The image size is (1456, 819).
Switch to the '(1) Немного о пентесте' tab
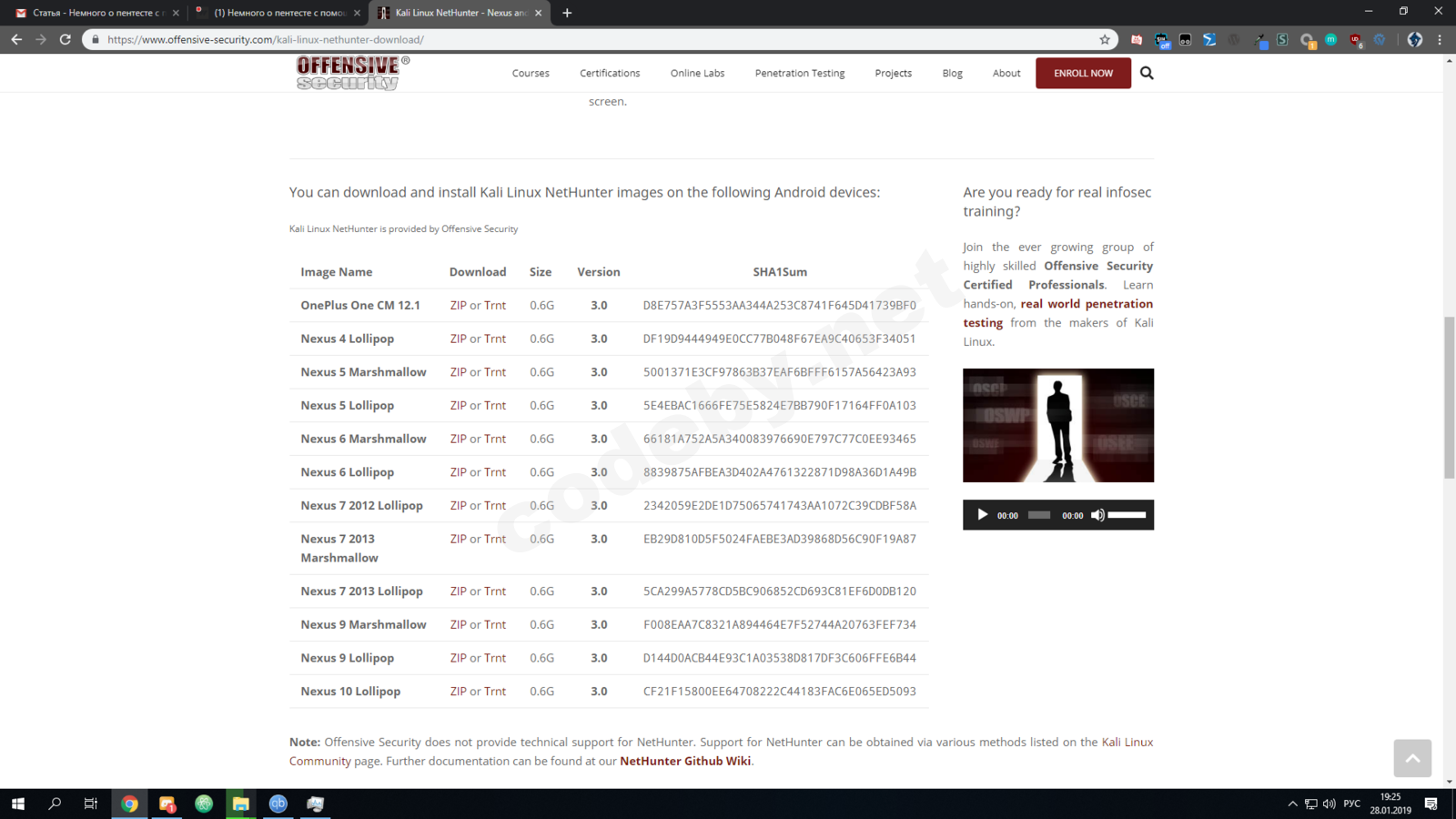point(278,13)
